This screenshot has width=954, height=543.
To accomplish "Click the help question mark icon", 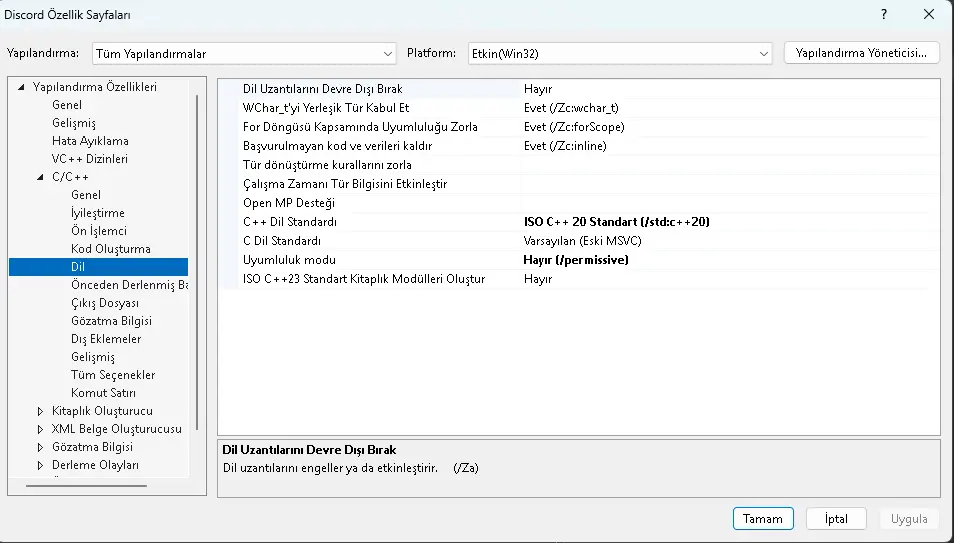I will pyautogui.click(x=883, y=14).
